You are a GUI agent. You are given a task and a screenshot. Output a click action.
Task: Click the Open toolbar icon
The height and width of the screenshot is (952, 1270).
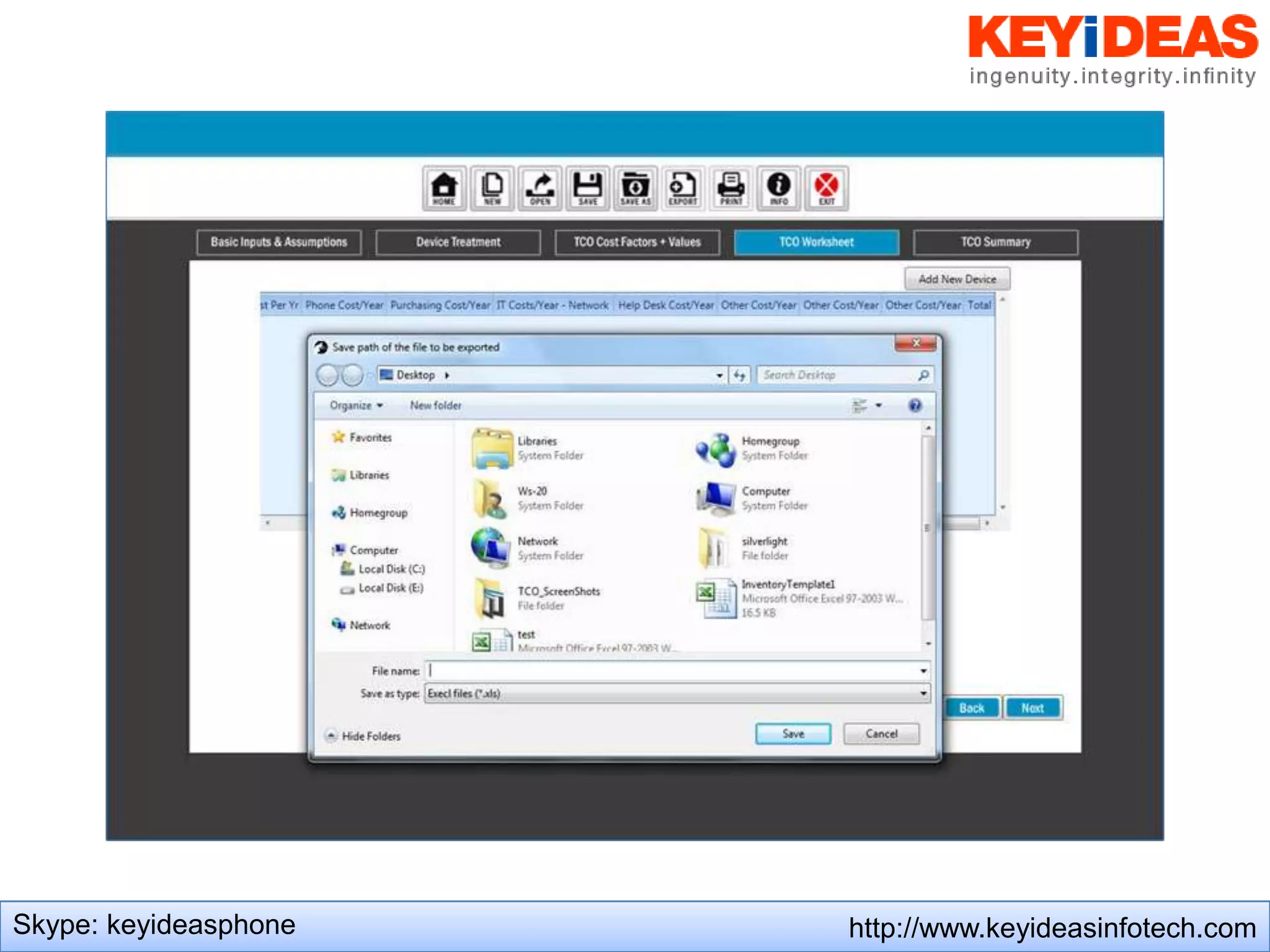(540, 188)
